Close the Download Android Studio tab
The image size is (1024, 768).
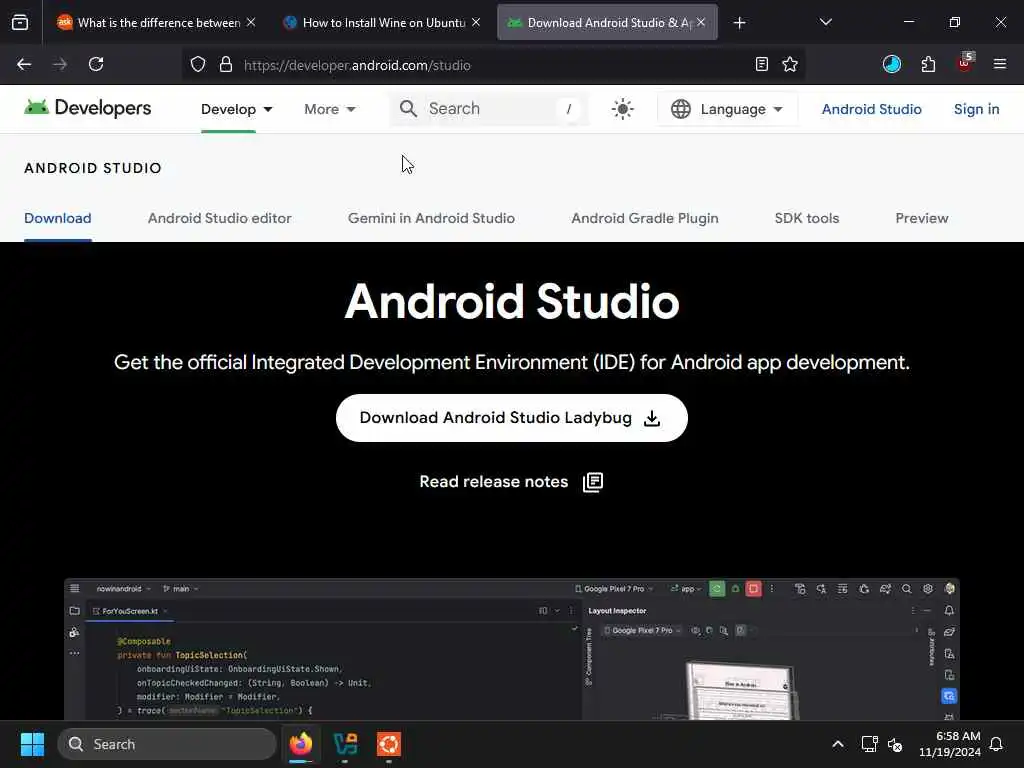pyautogui.click(x=701, y=22)
